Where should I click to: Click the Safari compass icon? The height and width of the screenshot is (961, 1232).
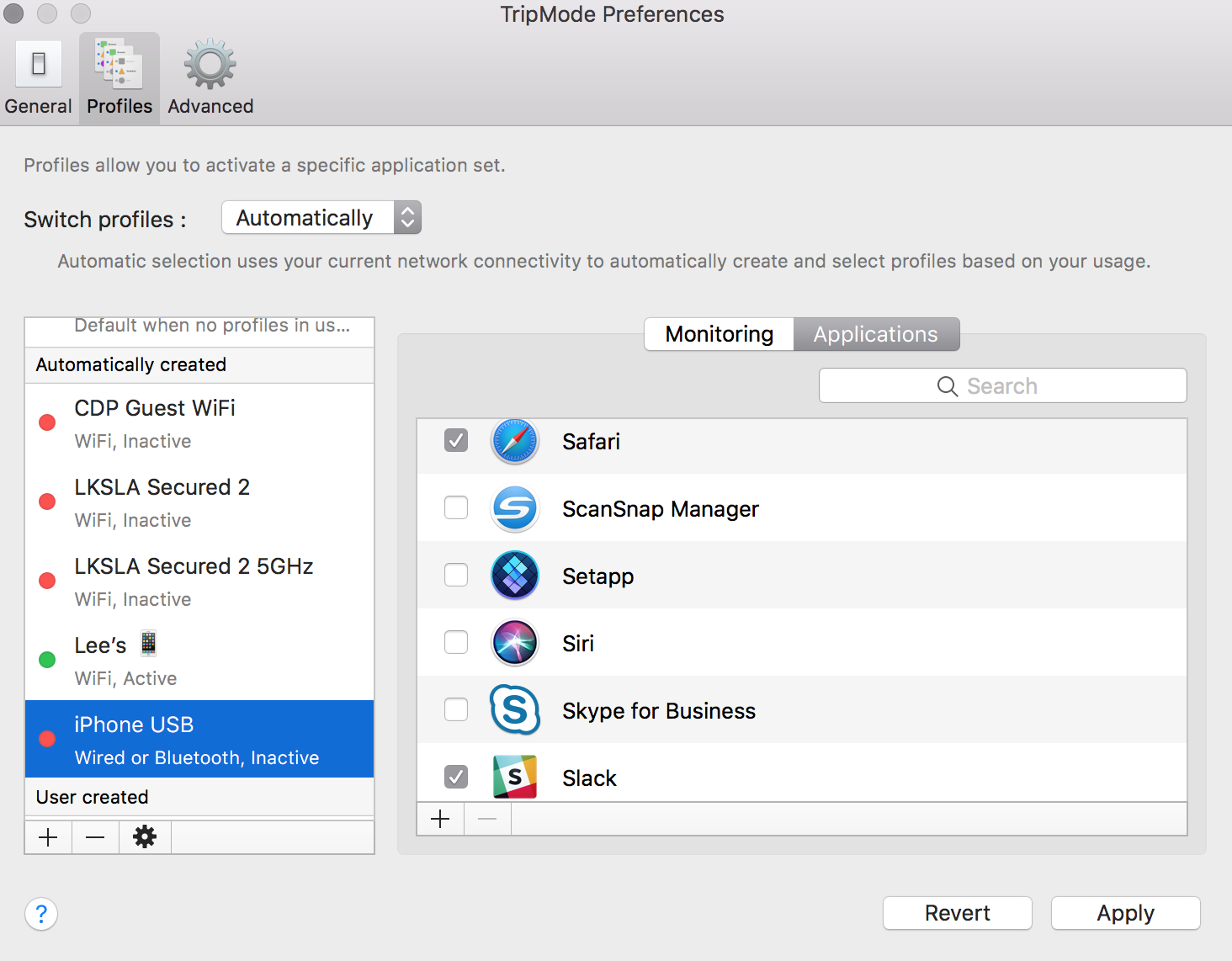pyautogui.click(x=514, y=441)
